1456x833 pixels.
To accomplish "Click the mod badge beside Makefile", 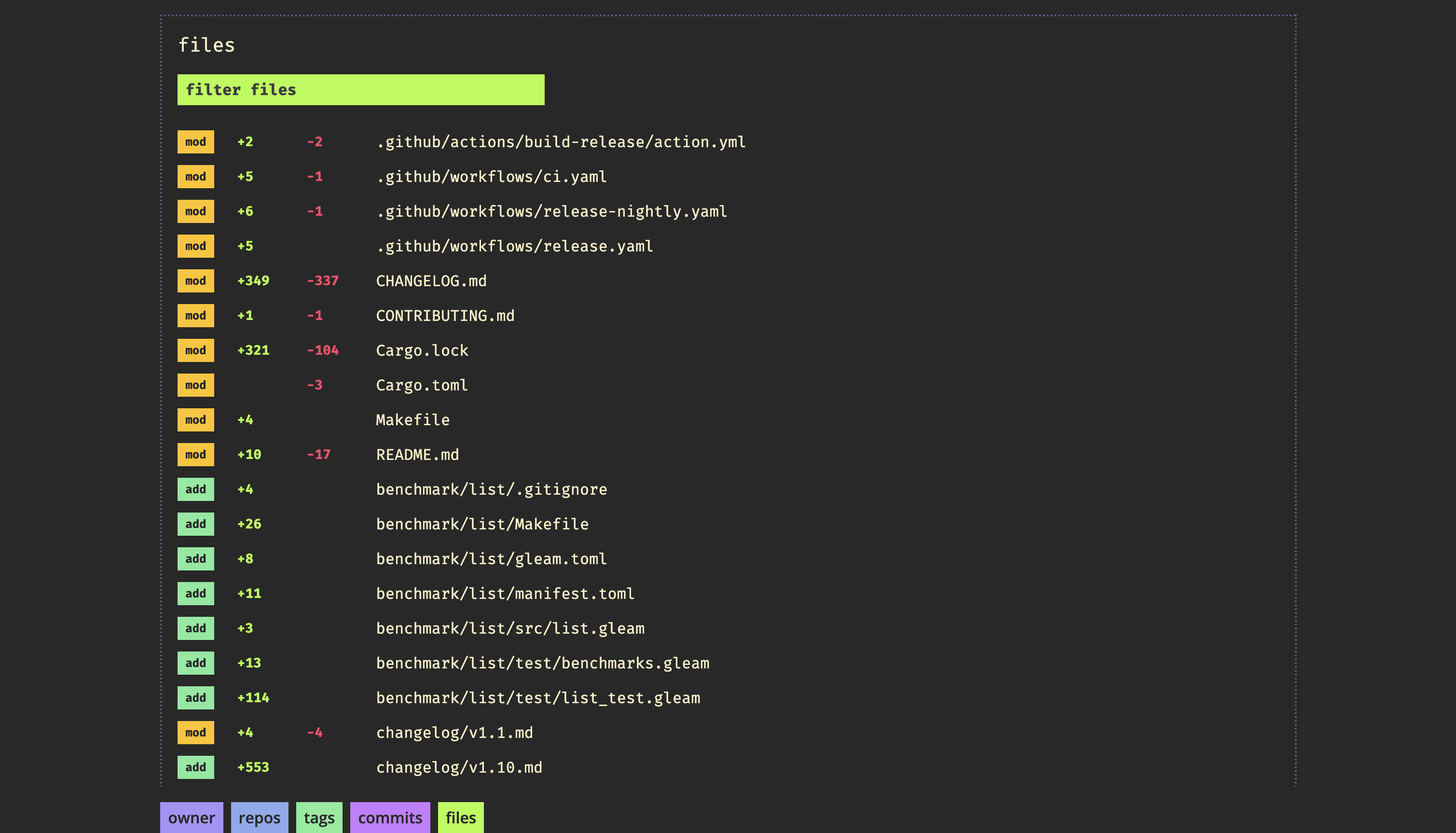I will pos(195,420).
